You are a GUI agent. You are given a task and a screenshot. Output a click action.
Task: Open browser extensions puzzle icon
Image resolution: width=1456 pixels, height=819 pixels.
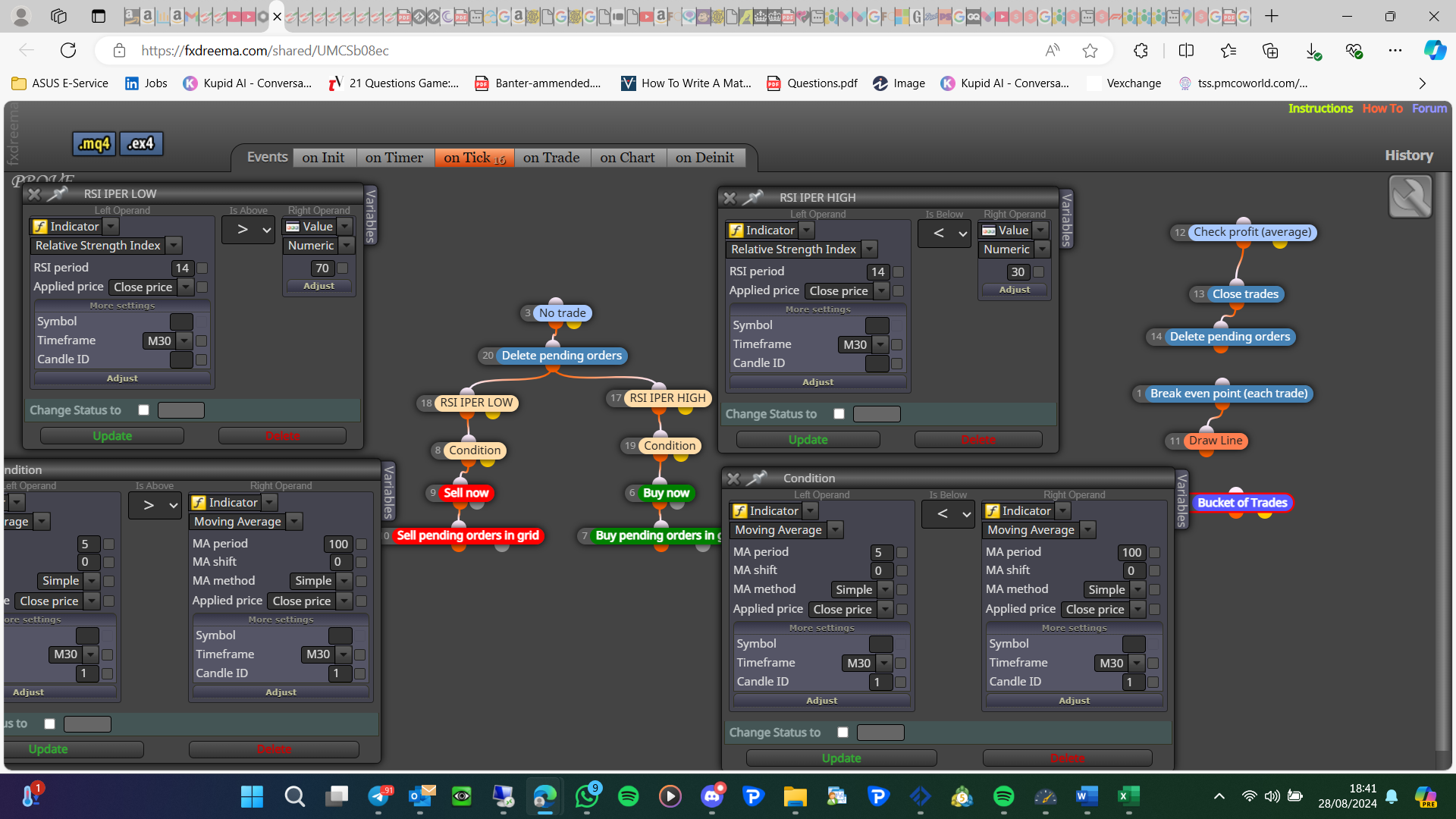pos(1141,51)
